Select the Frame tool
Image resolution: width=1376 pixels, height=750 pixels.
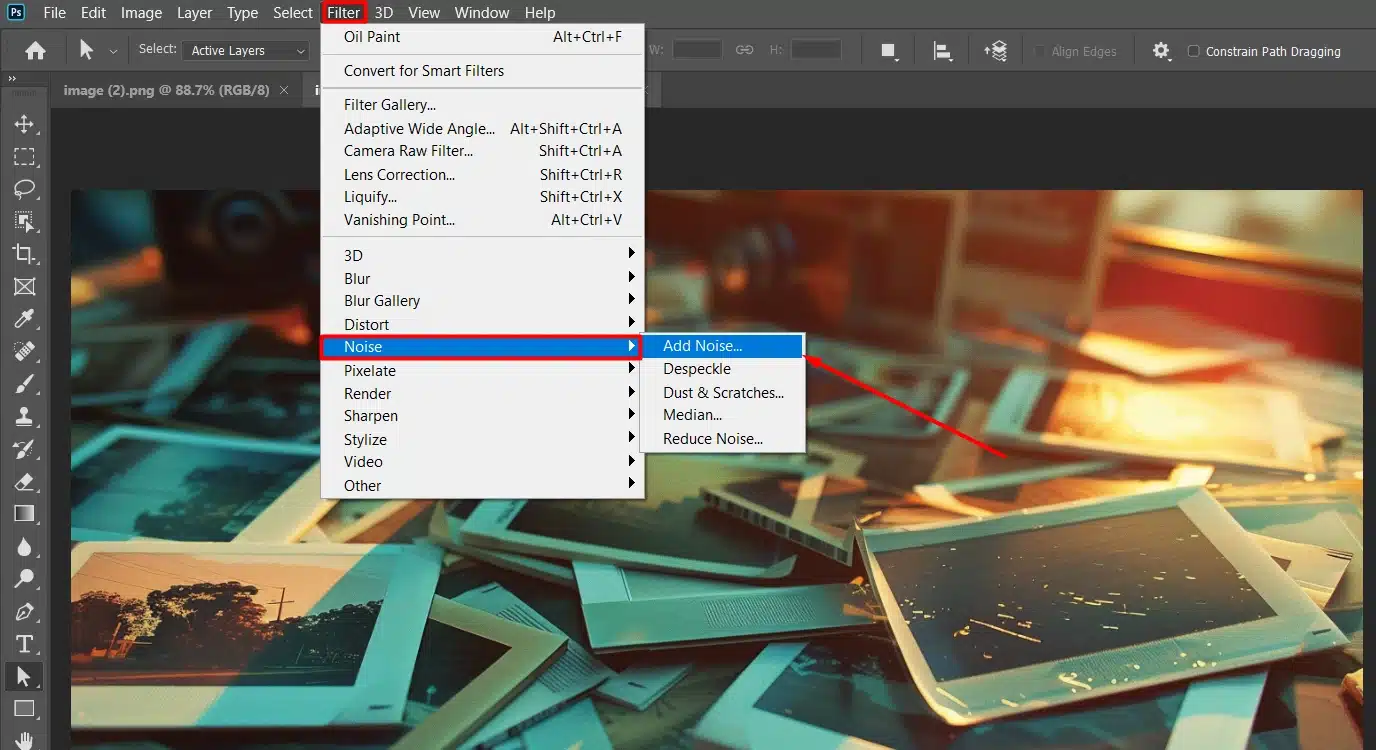[24, 287]
